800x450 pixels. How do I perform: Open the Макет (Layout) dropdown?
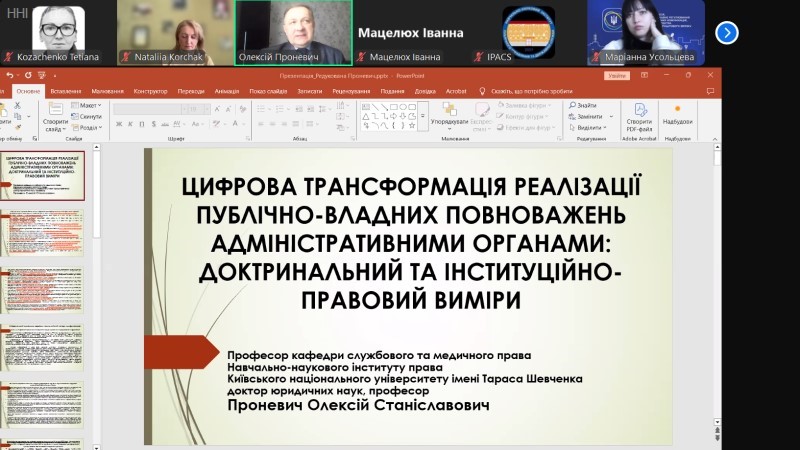86,105
